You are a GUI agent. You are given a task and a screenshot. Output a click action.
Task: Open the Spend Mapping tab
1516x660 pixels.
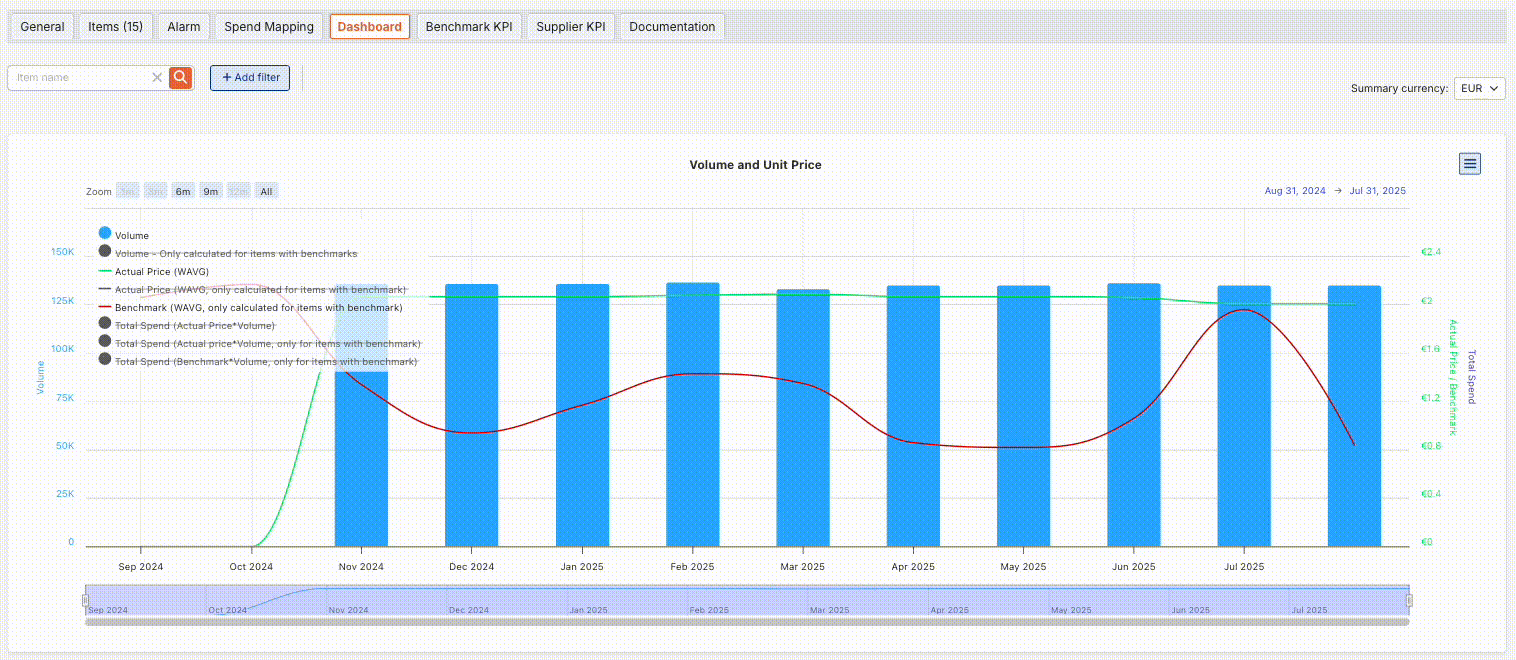[x=268, y=27]
